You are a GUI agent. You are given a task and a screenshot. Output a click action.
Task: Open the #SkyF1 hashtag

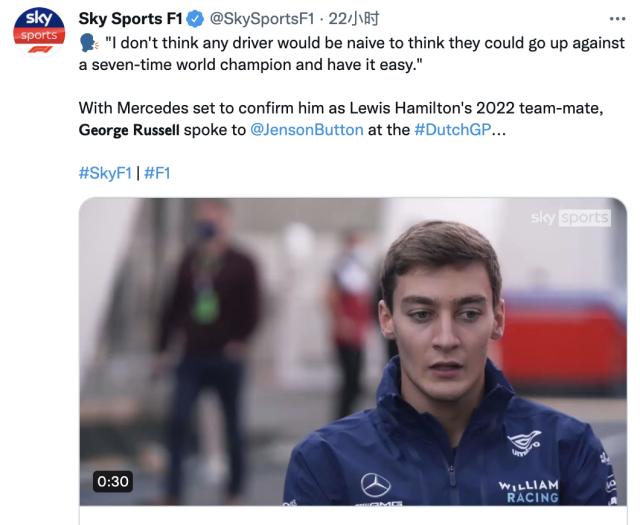click(x=103, y=173)
